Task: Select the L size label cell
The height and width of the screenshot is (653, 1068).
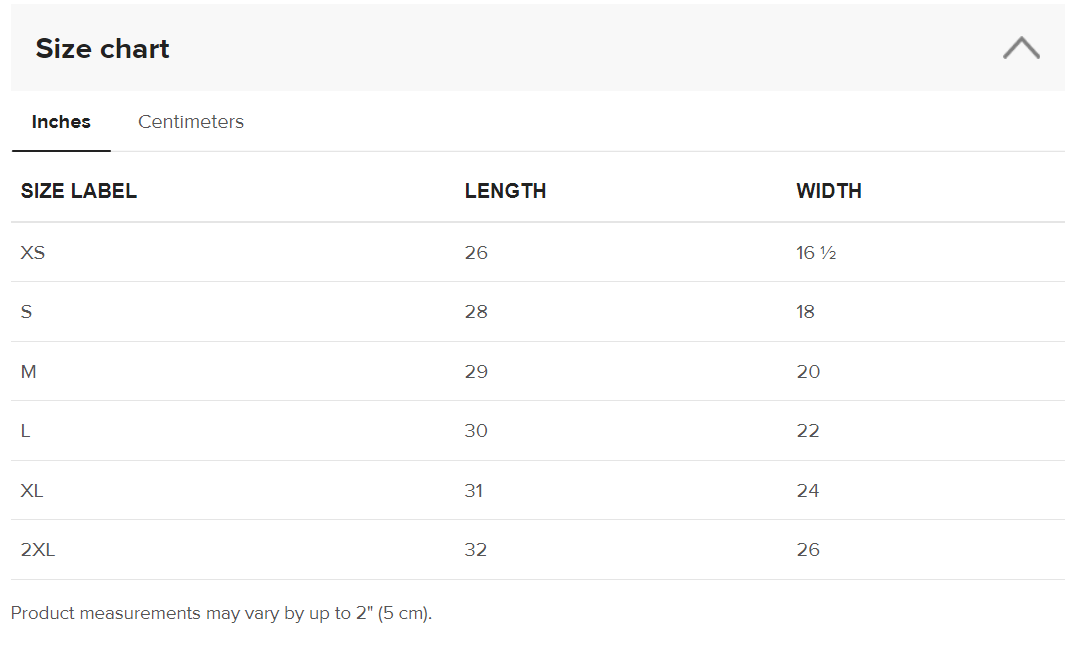Action: [26, 431]
